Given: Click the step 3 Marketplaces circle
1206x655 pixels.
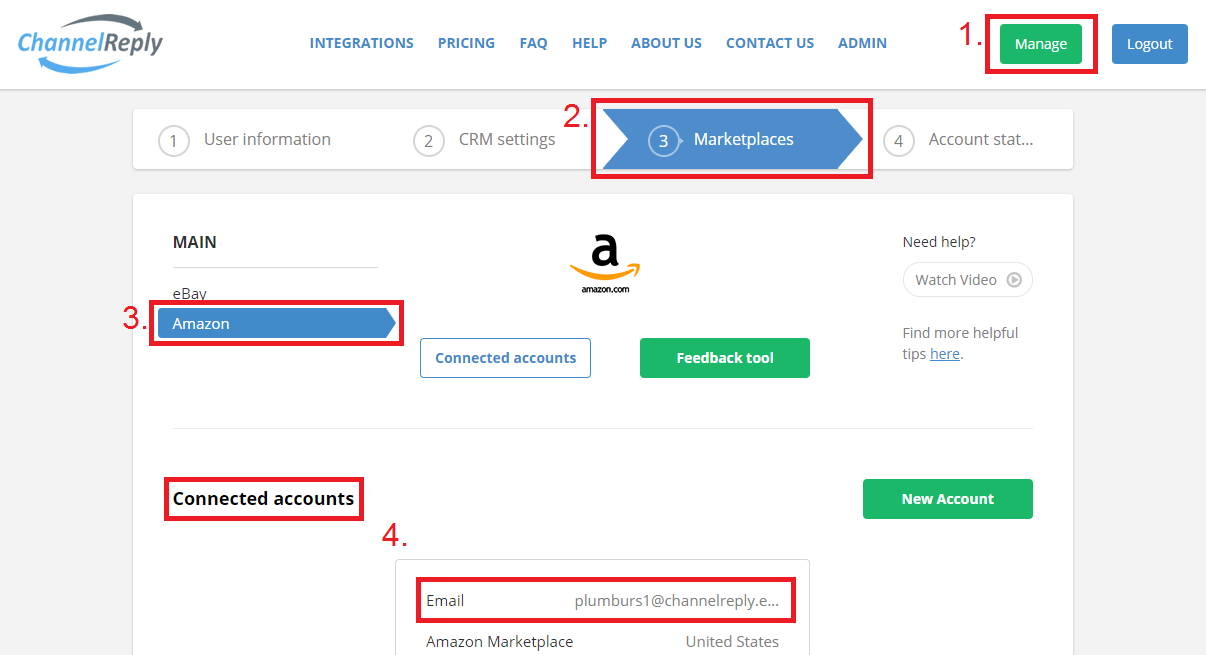Looking at the screenshot, I should point(663,140).
